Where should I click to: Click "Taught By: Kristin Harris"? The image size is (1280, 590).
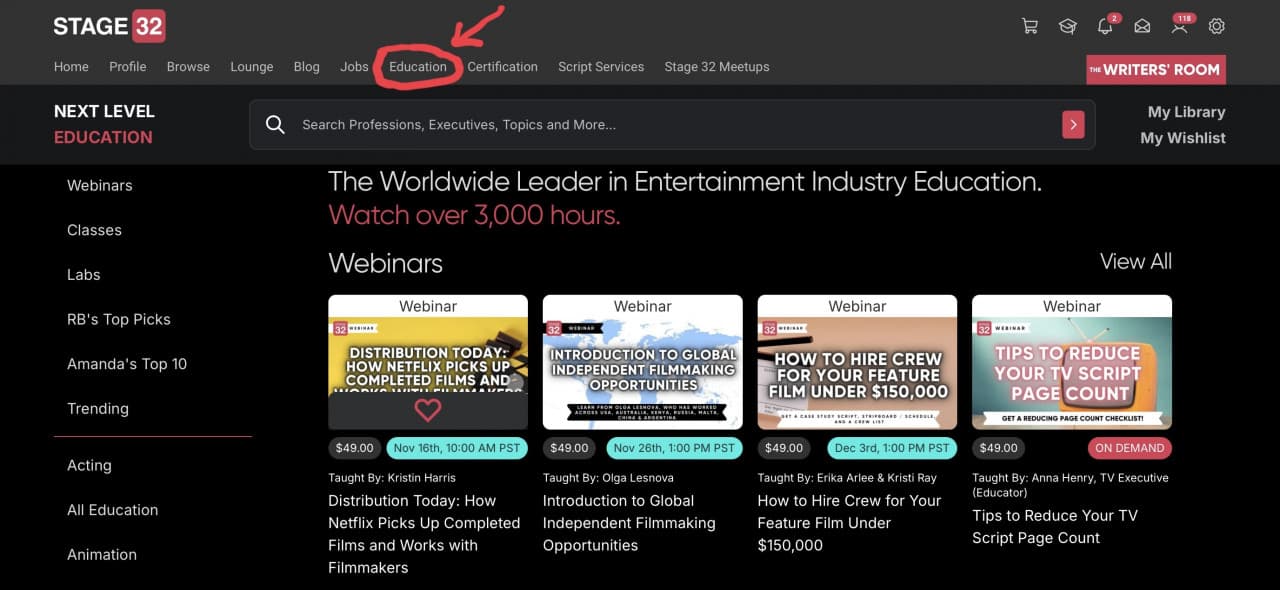392,478
